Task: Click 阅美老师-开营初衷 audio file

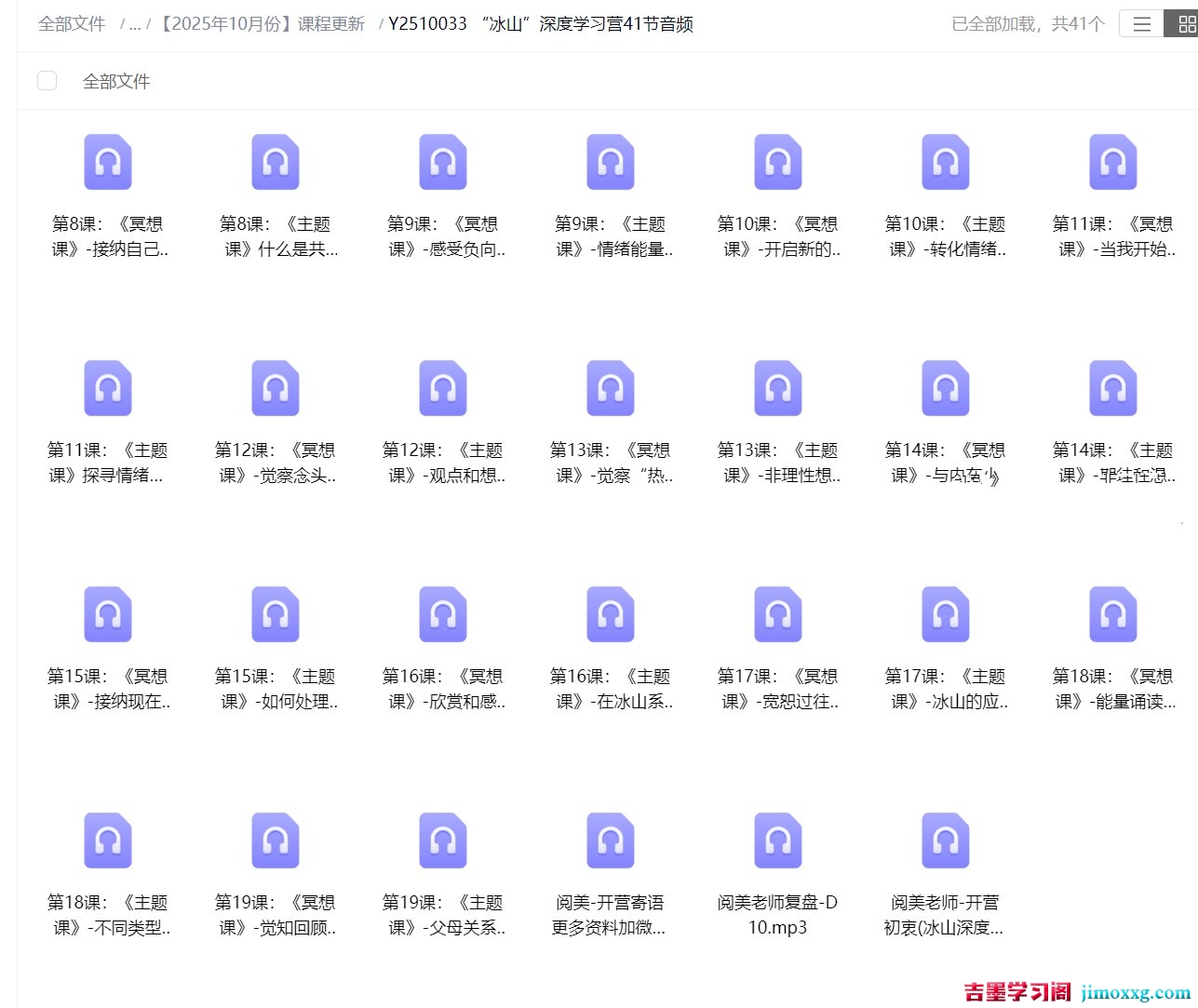Action: point(945,840)
